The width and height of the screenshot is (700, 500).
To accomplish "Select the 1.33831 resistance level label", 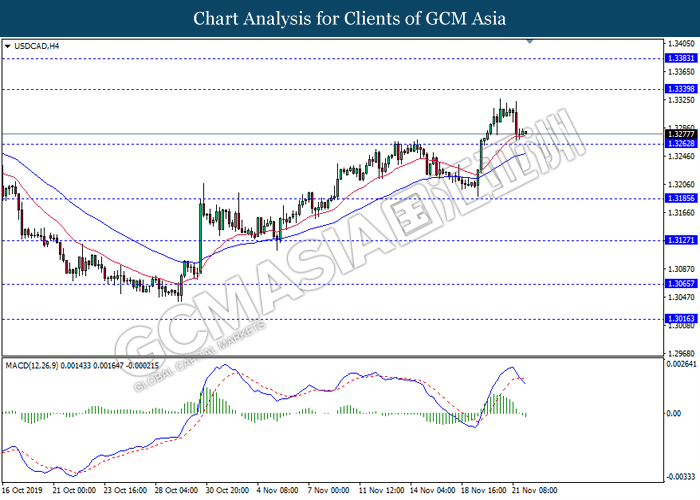I will 681,58.
